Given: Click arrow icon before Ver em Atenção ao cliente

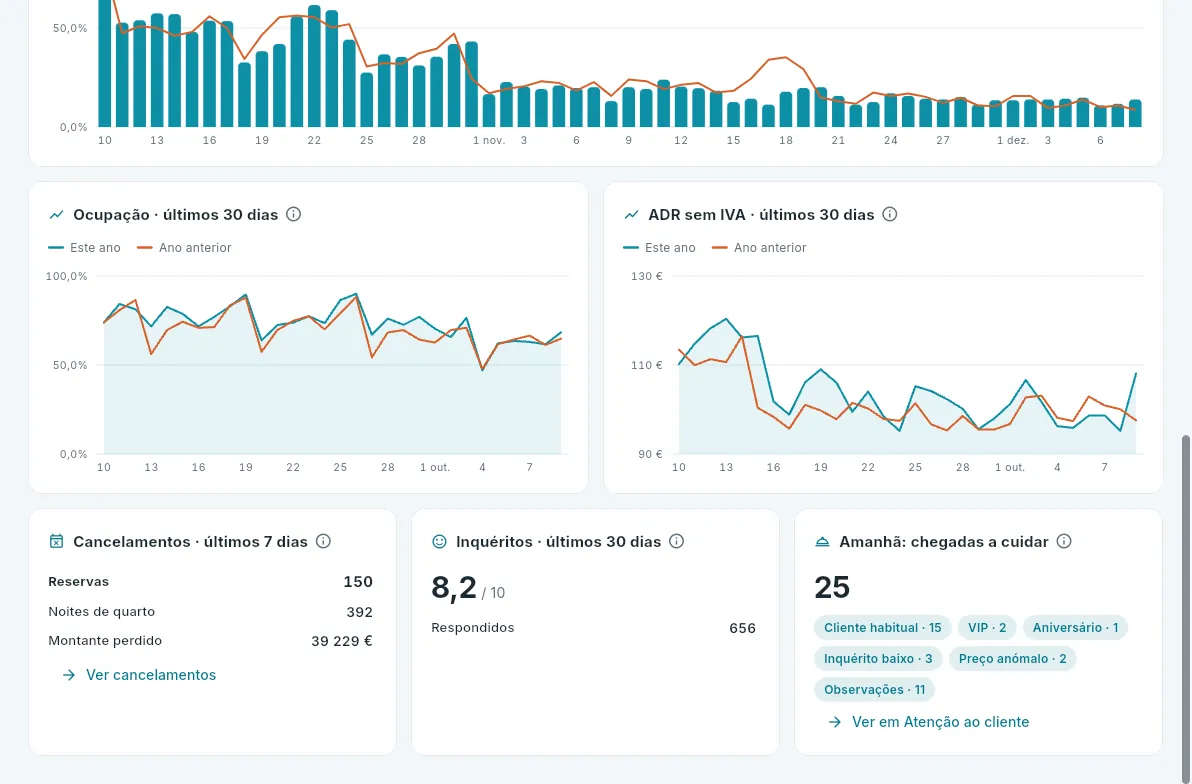Looking at the screenshot, I should point(835,722).
